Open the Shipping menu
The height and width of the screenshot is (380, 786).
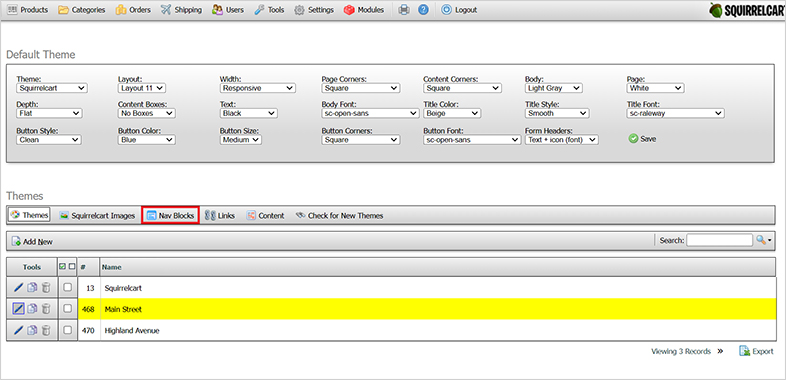coord(181,10)
